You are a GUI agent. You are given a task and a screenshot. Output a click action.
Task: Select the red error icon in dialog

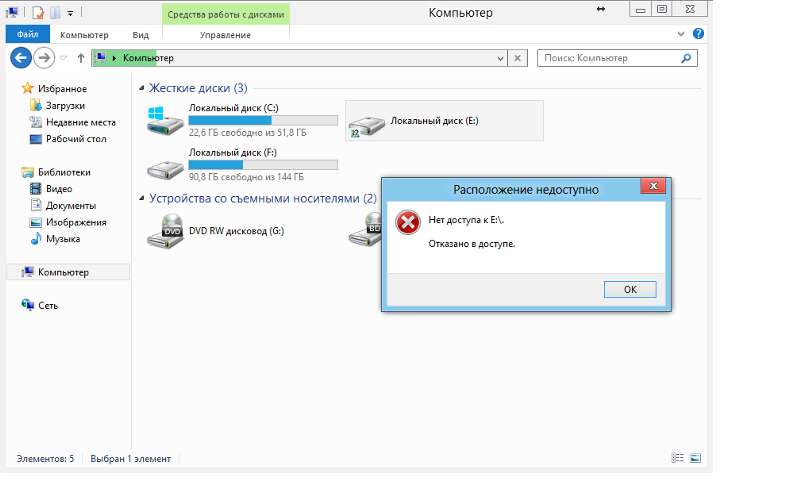[x=408, y=222]
